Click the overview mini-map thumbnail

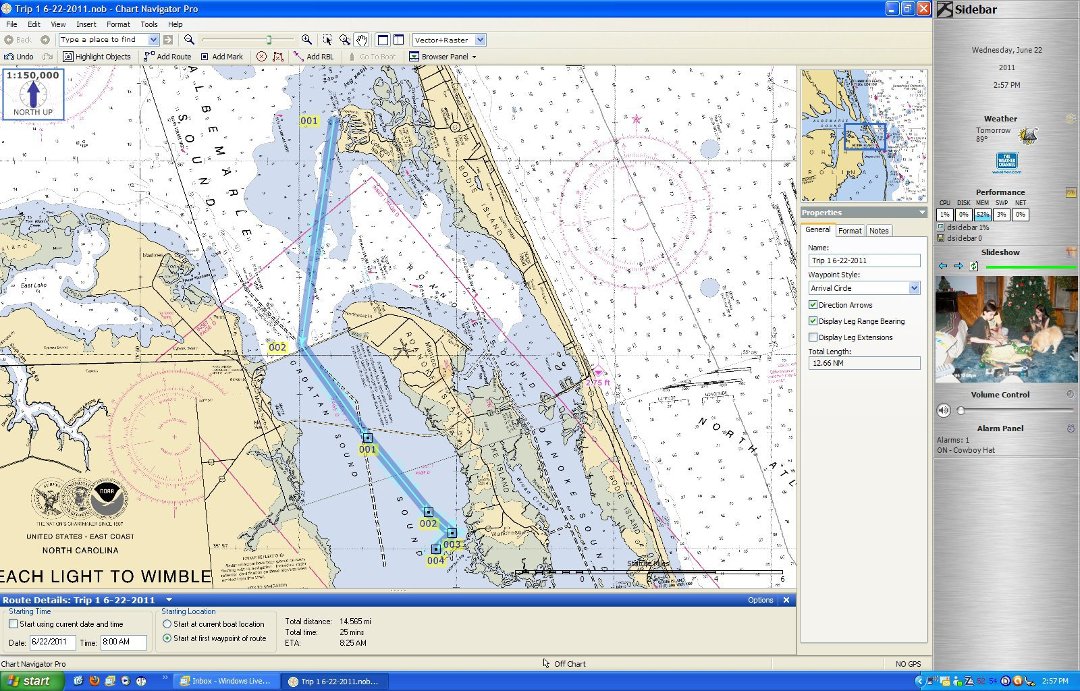click(864, 135)
